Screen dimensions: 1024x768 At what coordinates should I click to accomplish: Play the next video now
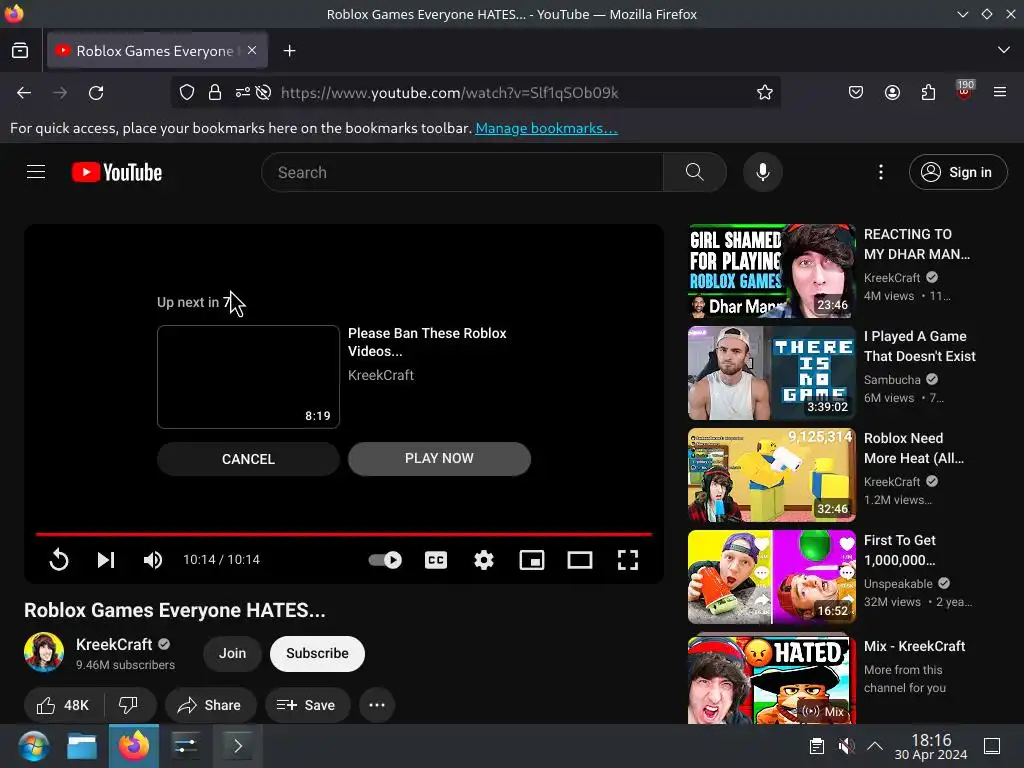(439, 458)
